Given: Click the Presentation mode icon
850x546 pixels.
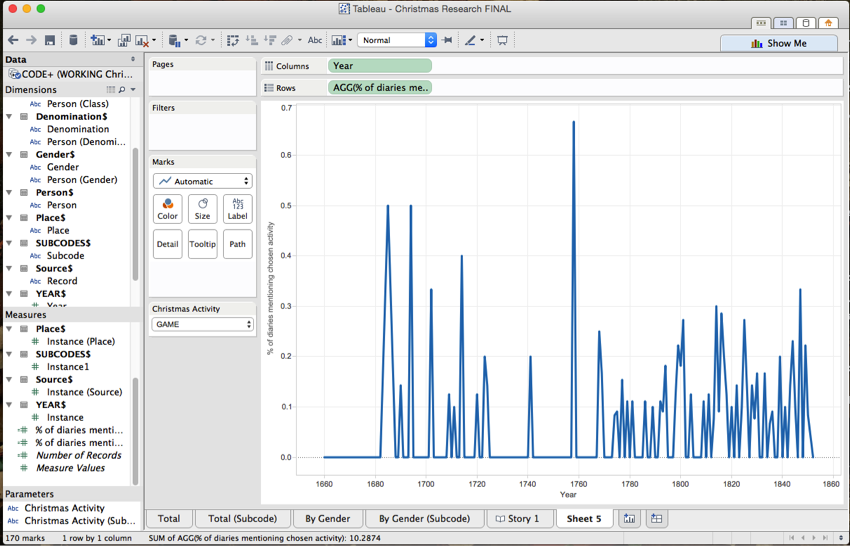Looking at the screenshot, I should click(503, 40).
